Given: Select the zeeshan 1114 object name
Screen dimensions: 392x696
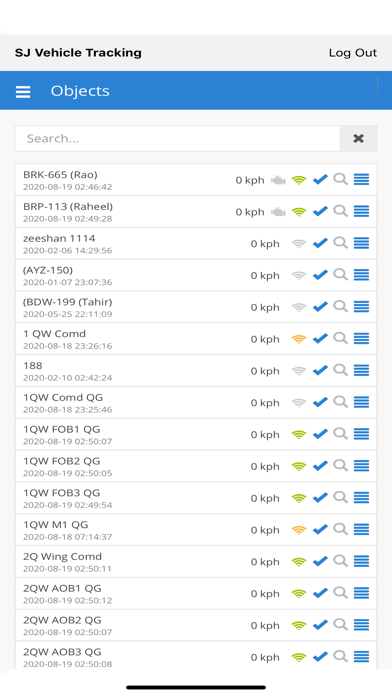Looking at the screenshot, I should pos(59,238).
